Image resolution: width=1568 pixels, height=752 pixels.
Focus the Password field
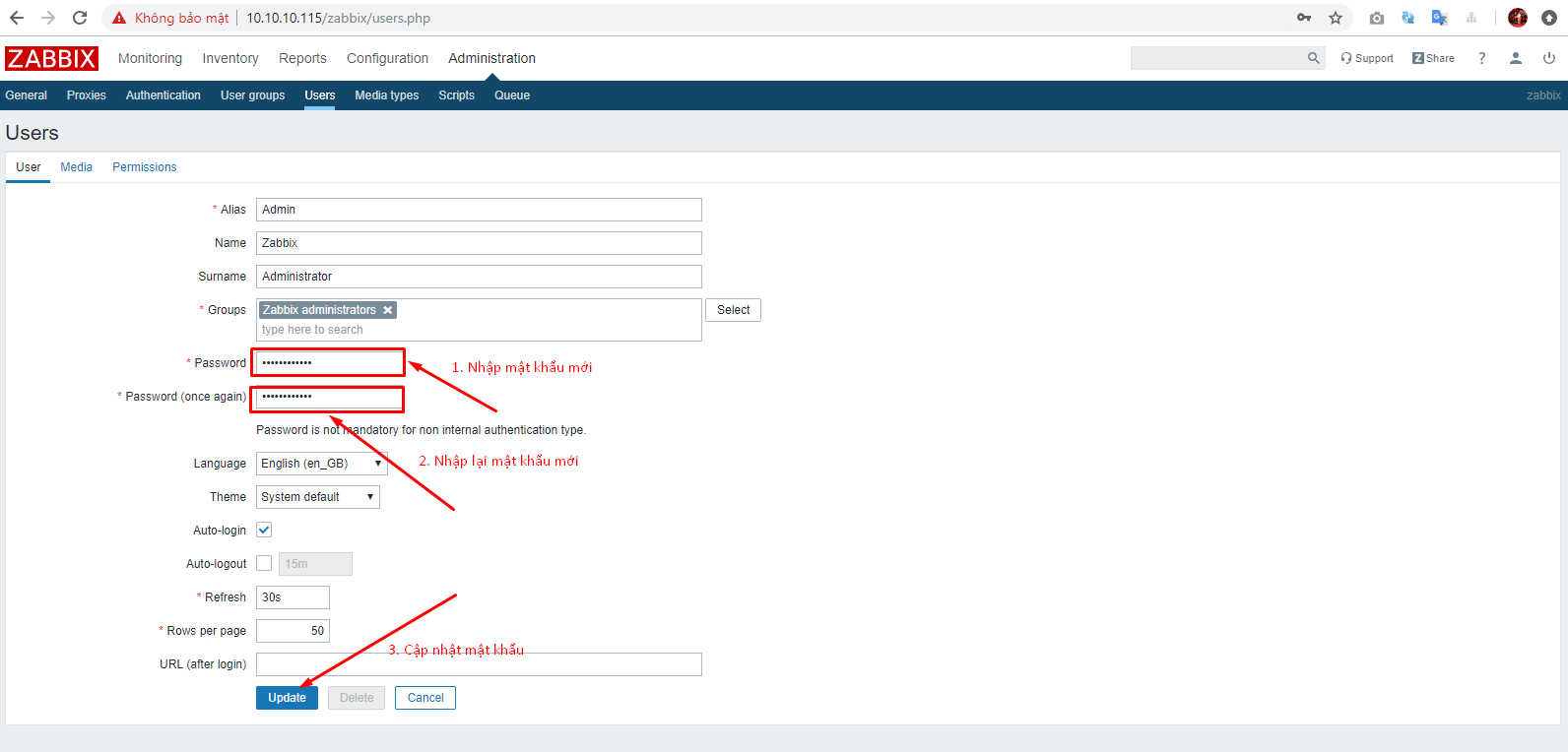[x=329, y=363]
